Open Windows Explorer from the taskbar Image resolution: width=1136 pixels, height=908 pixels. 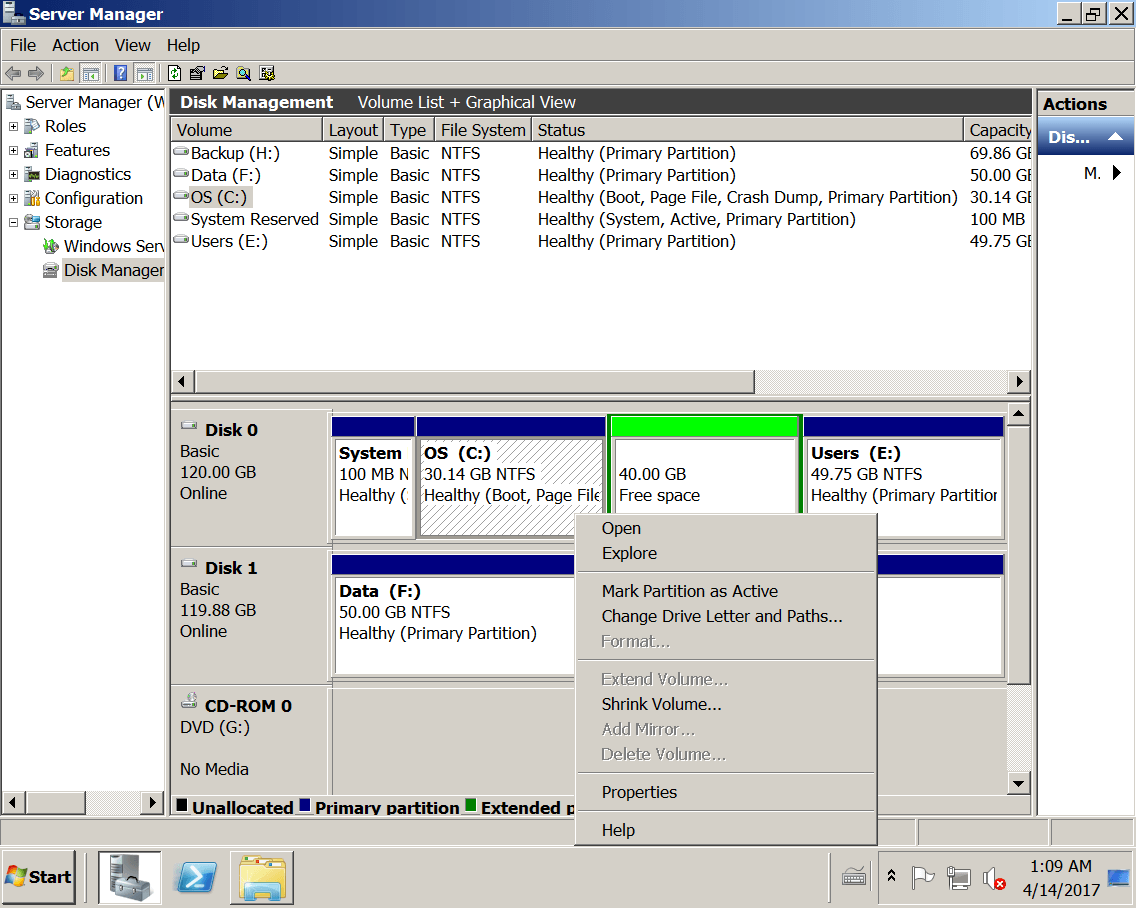click(262, 878)
